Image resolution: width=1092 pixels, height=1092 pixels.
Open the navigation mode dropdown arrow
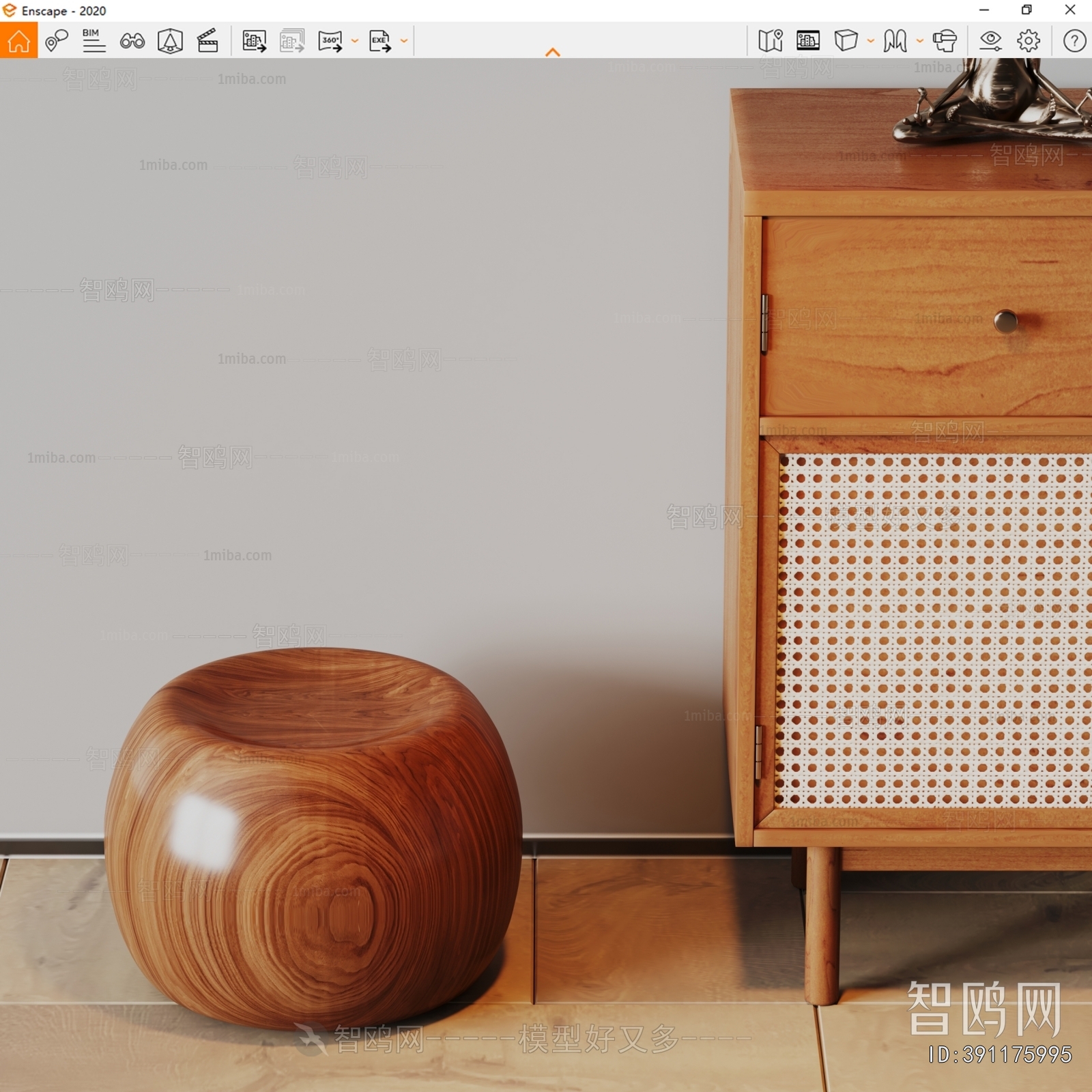920,41
